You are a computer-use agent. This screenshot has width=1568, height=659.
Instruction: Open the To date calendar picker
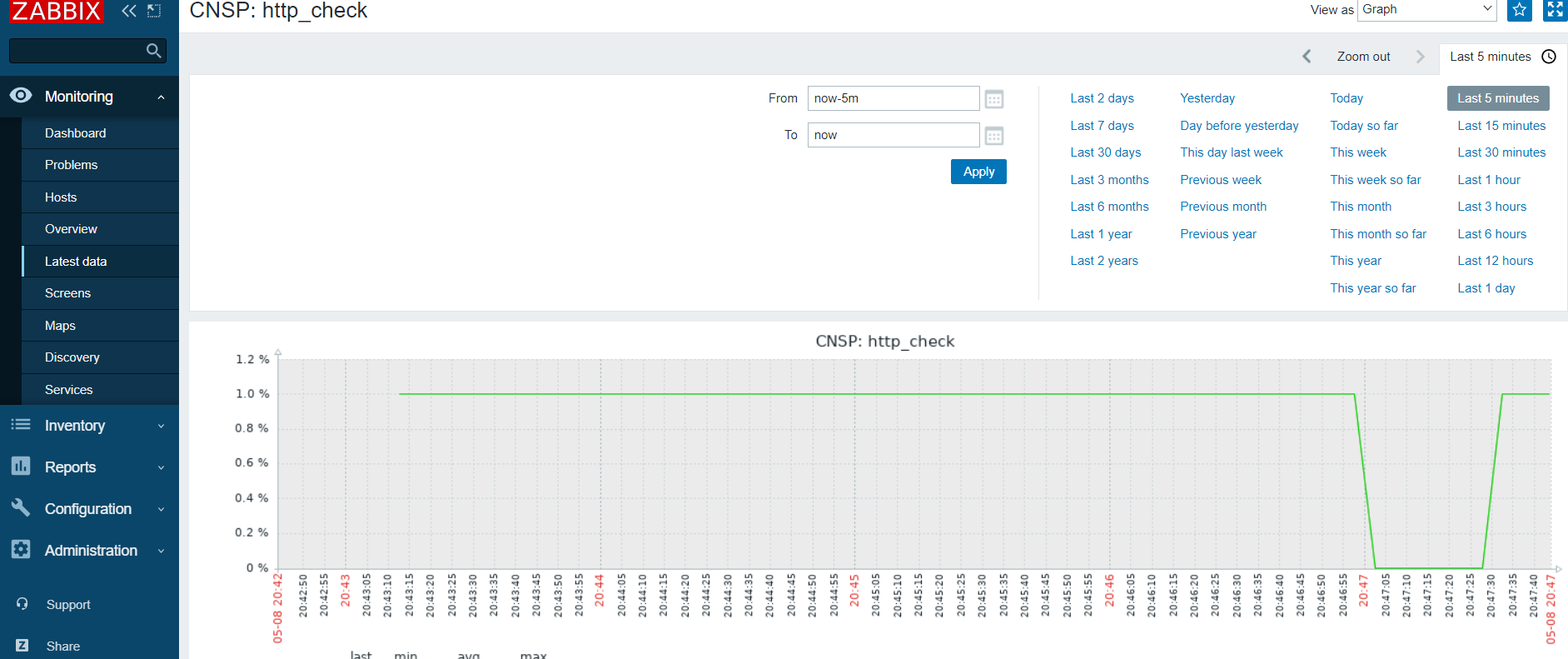(x=994, y=136)
